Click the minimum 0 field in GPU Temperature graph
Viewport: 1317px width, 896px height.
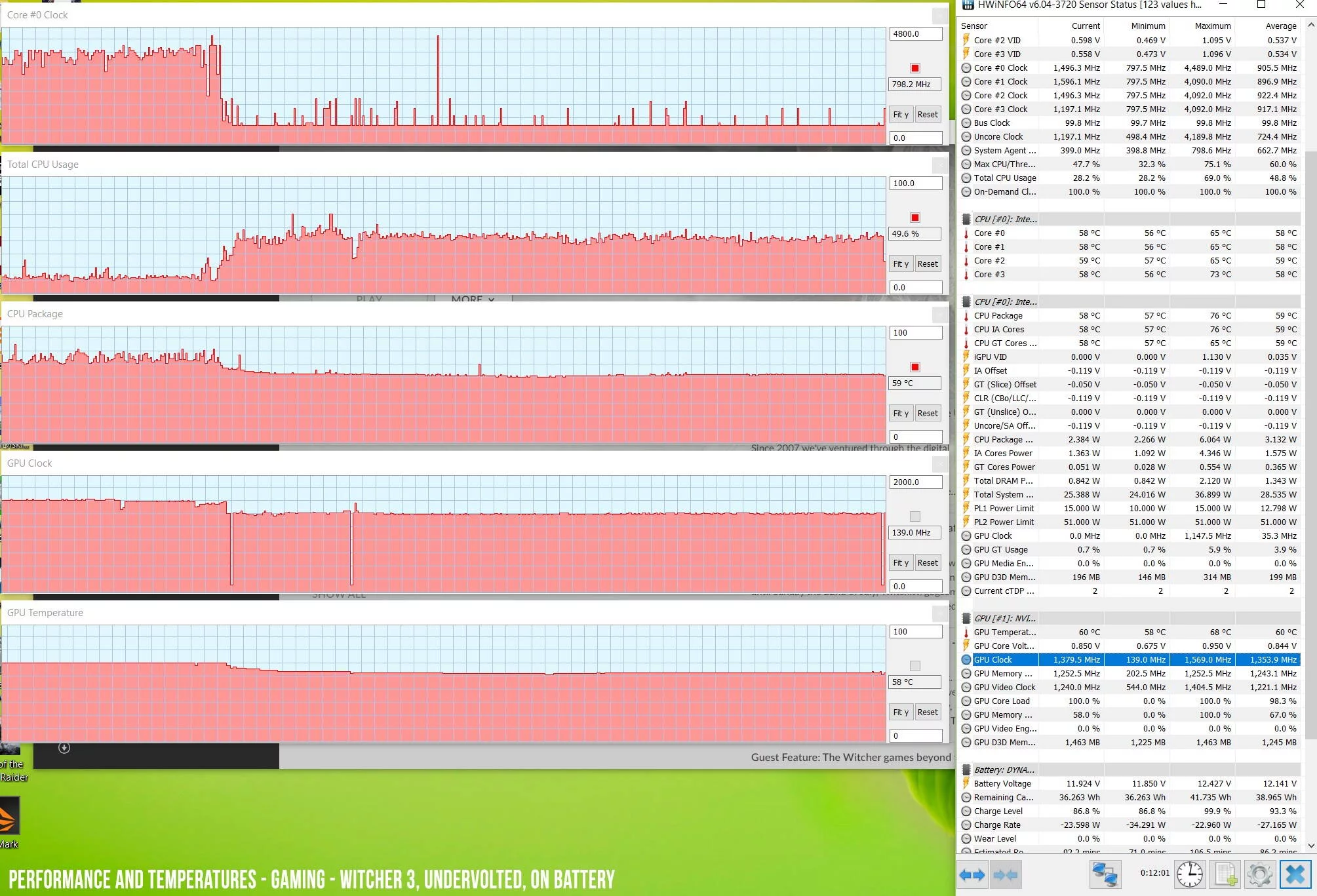pos(915,735)
